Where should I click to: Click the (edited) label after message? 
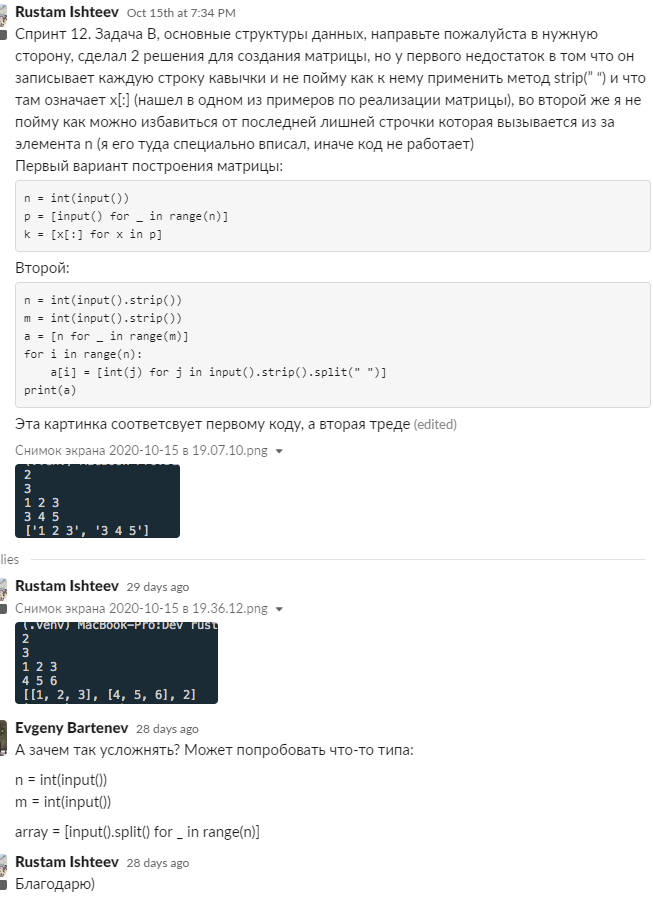435,425
